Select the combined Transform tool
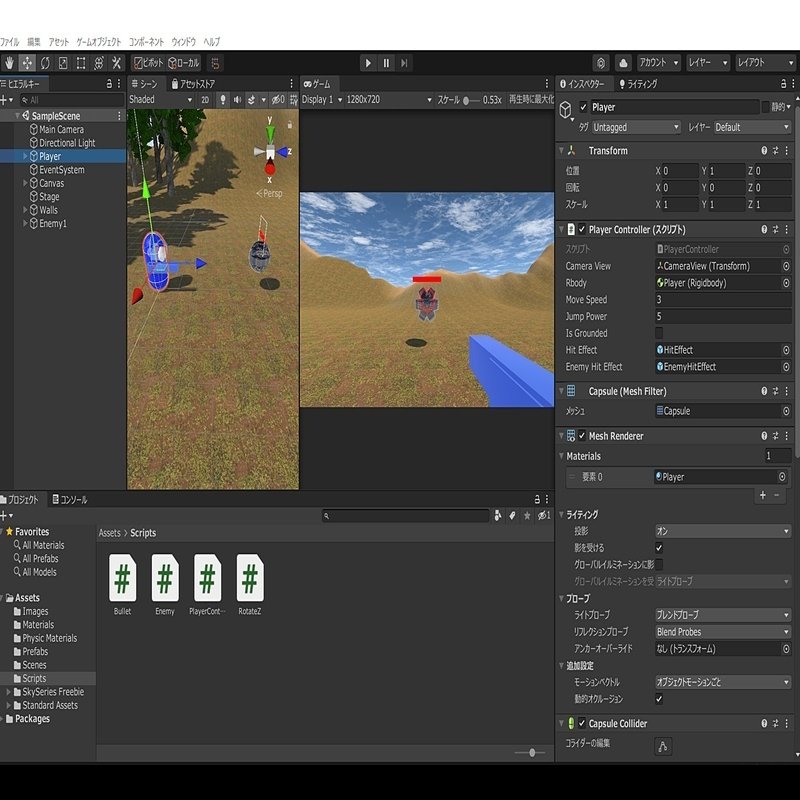 click(x=98, y=63)
